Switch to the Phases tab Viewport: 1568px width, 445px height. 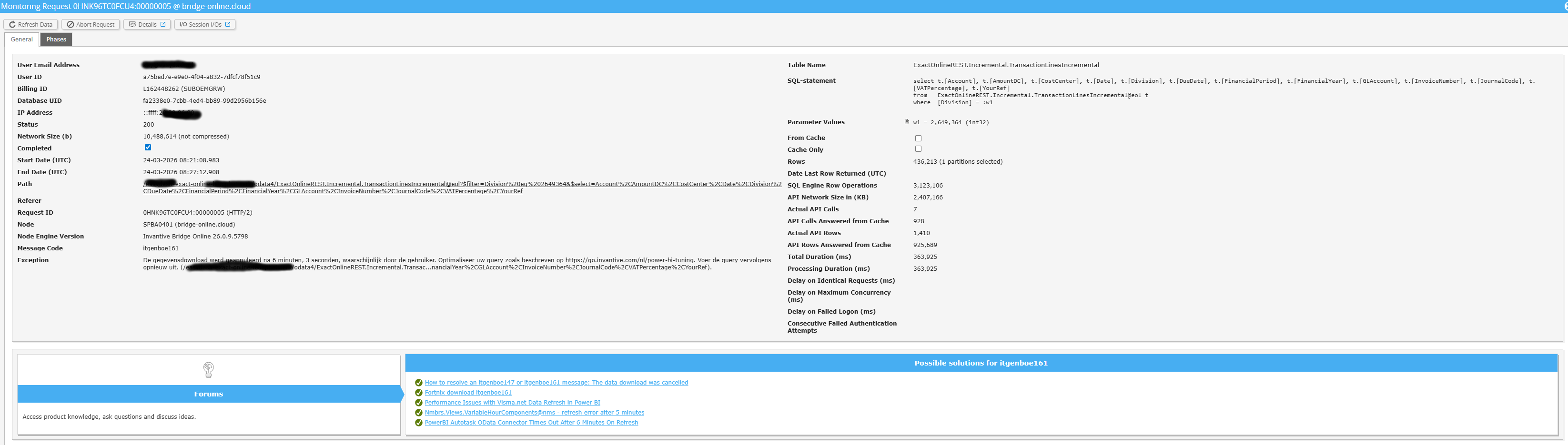[x=56, y=40]
